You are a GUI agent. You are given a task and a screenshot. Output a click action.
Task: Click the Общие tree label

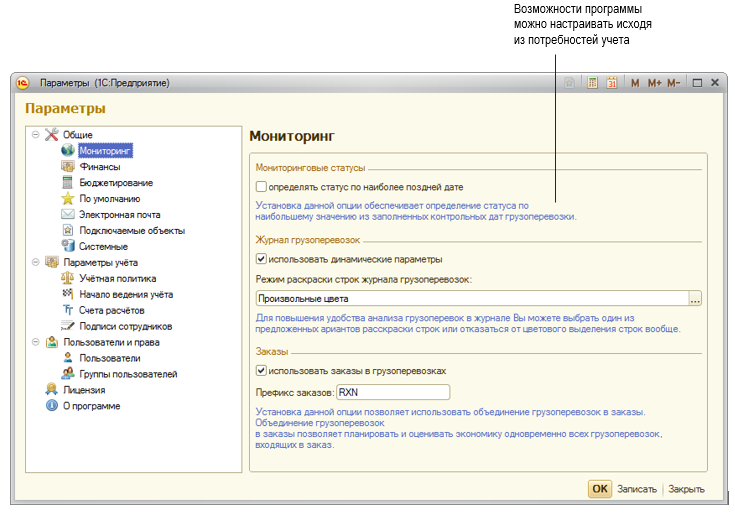tap(78, 135)
